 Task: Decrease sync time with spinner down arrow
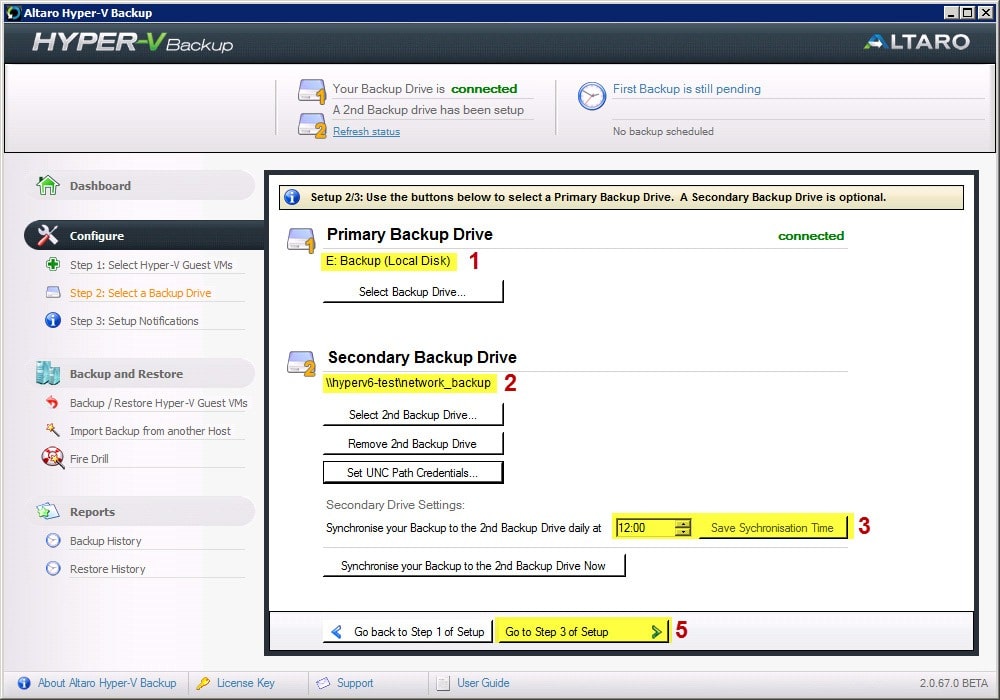click(x=683, y=532)
